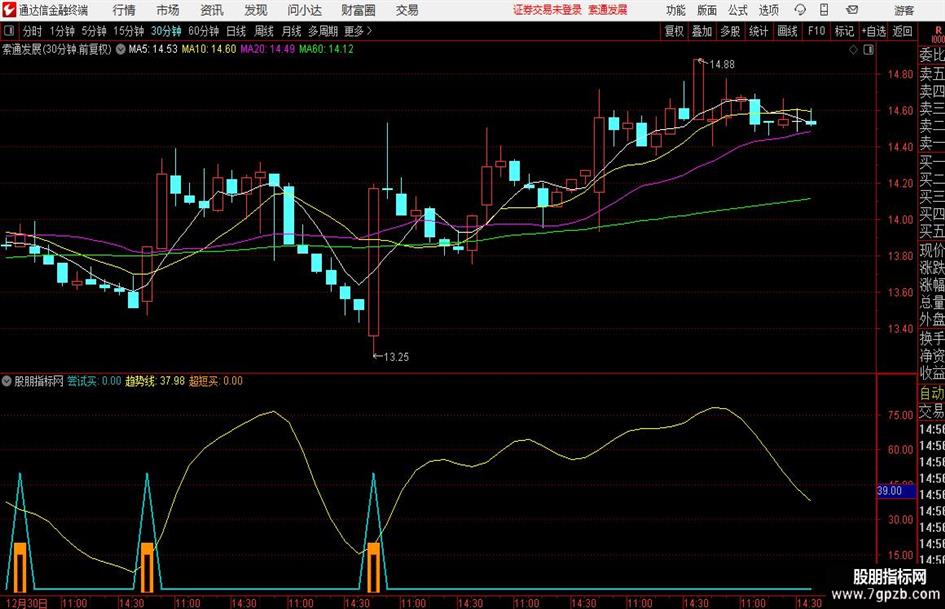Open the mail envelope icon
This screenshot has height=609, width=945.
(x=852, y=10)
